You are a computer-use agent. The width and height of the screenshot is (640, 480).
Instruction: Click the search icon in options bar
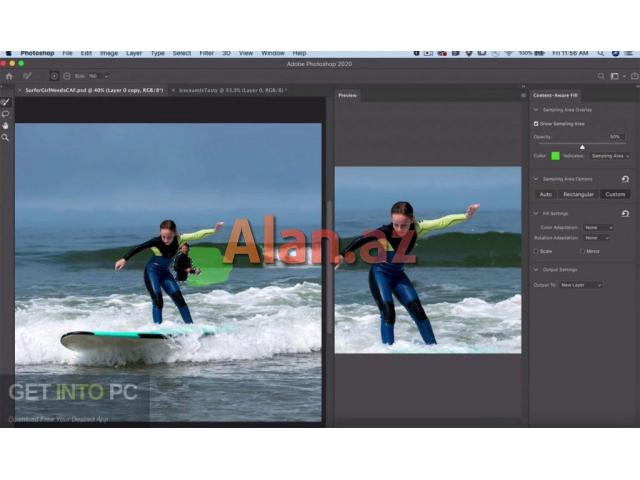601,76
